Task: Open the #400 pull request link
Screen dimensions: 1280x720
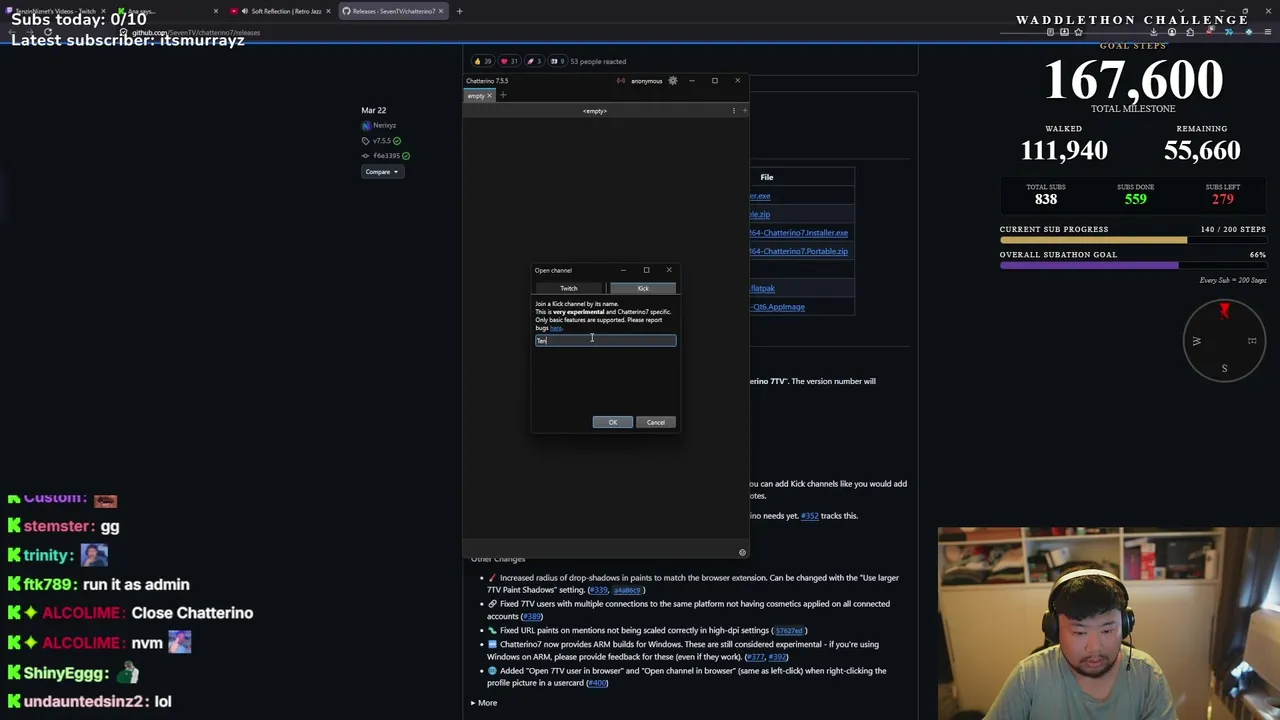Action: coord(598,683)
